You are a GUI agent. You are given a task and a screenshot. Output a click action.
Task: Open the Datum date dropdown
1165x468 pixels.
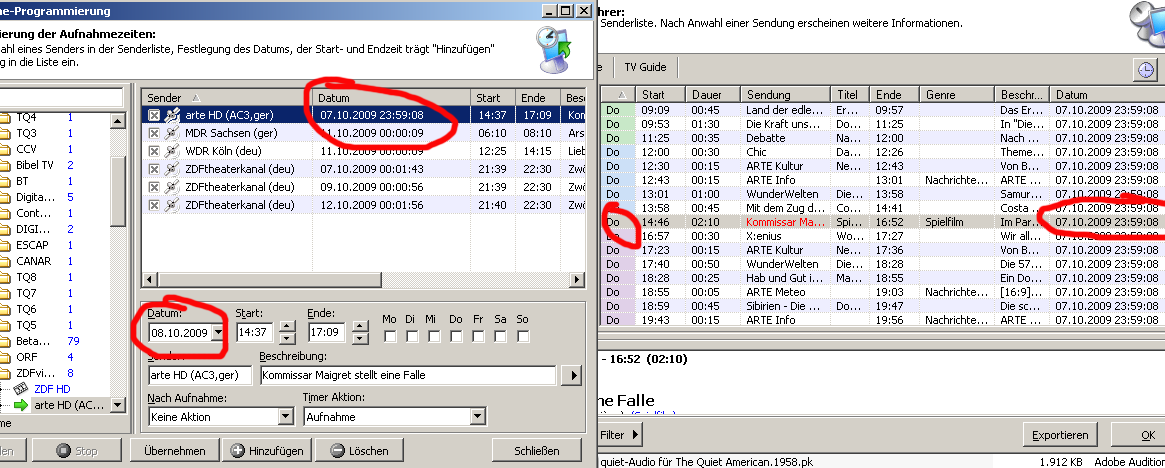(217, 333)
